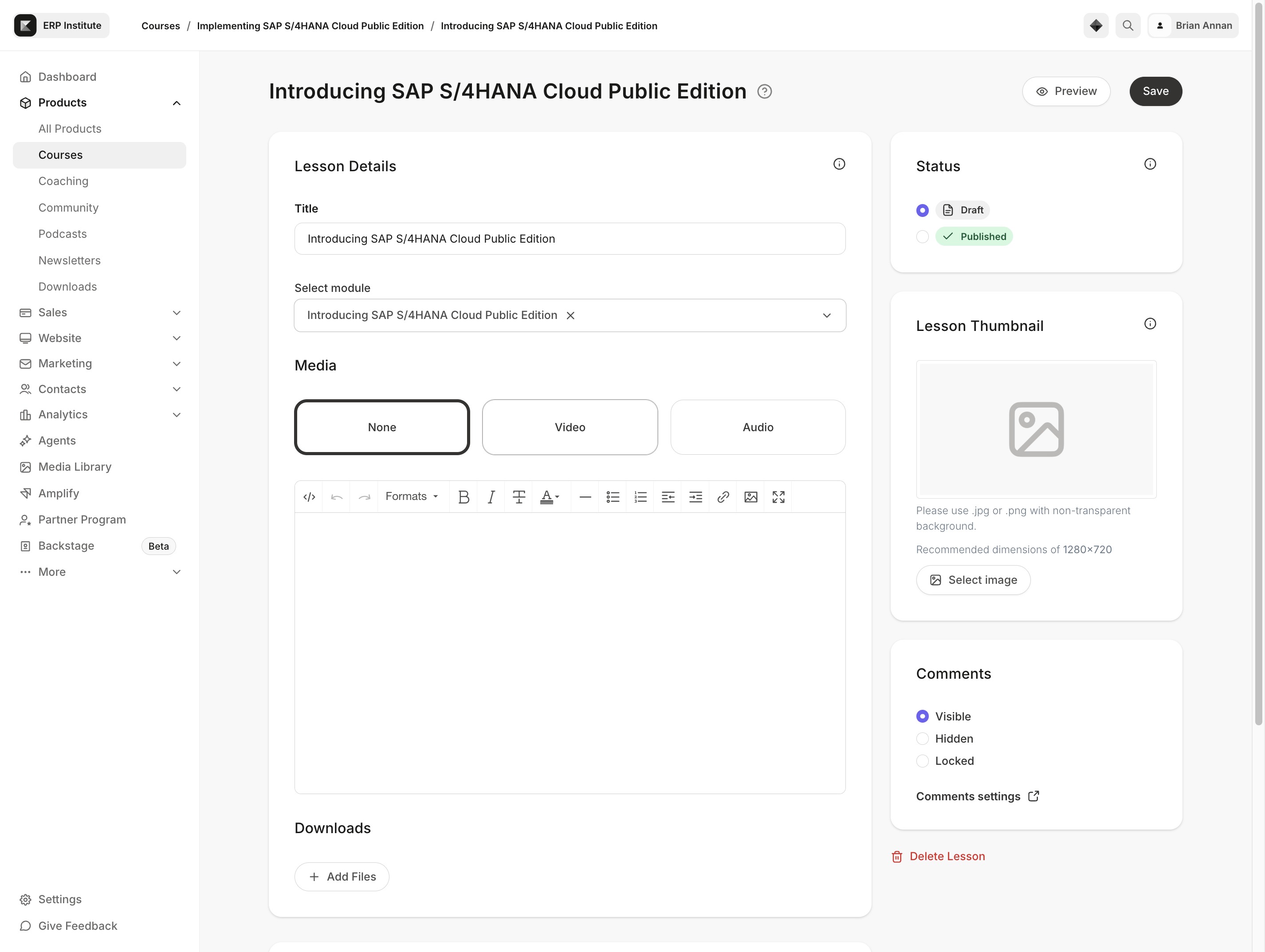Show info for Lesson Details
This screenshot has height=952, width=1265.
tap(839, 164)
